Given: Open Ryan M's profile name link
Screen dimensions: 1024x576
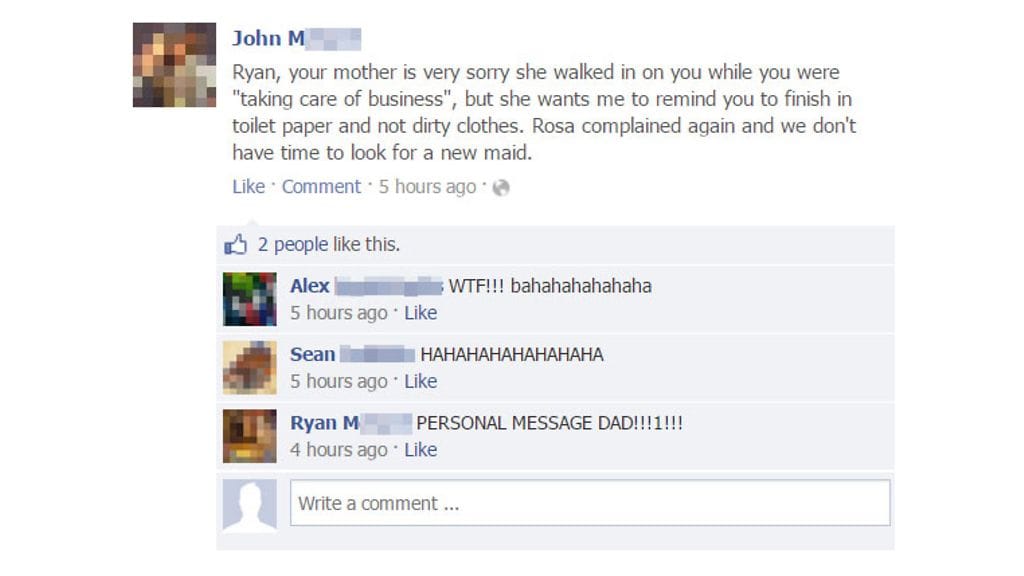Looking at the screenshot, I should pyautogui.click(x=351, y=423).
